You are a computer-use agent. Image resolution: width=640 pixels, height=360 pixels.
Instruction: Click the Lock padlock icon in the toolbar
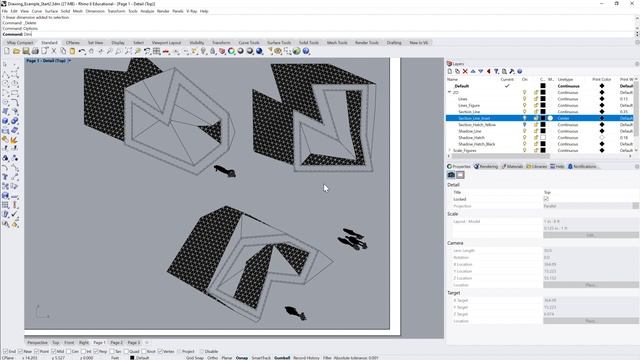[x=213, y=51]
